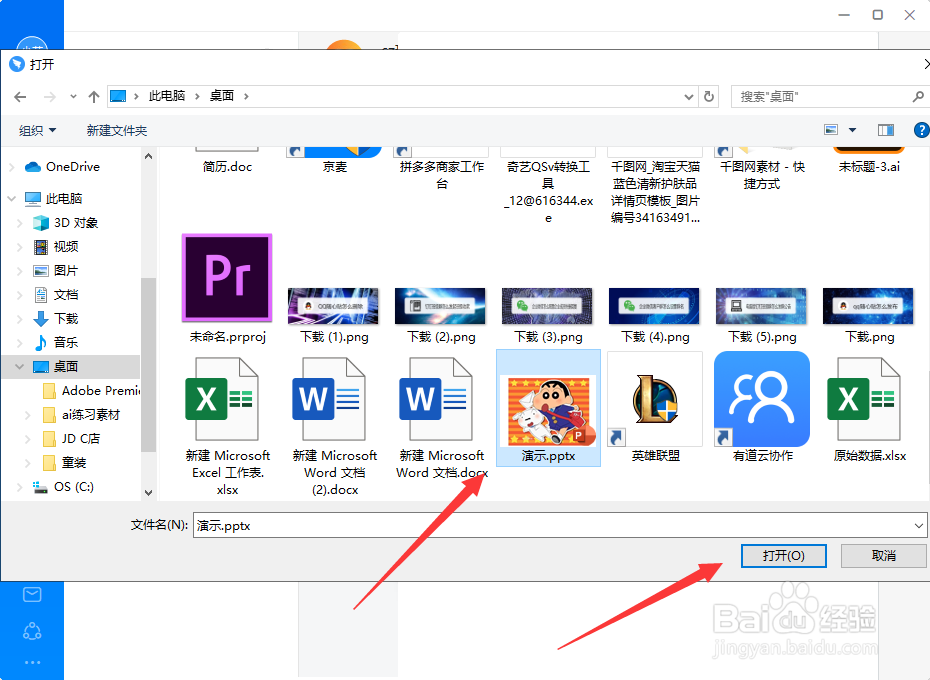930x680 pixels.
Task: Click 此电脑 in the address breadcrumb
Action: [166, 96]
